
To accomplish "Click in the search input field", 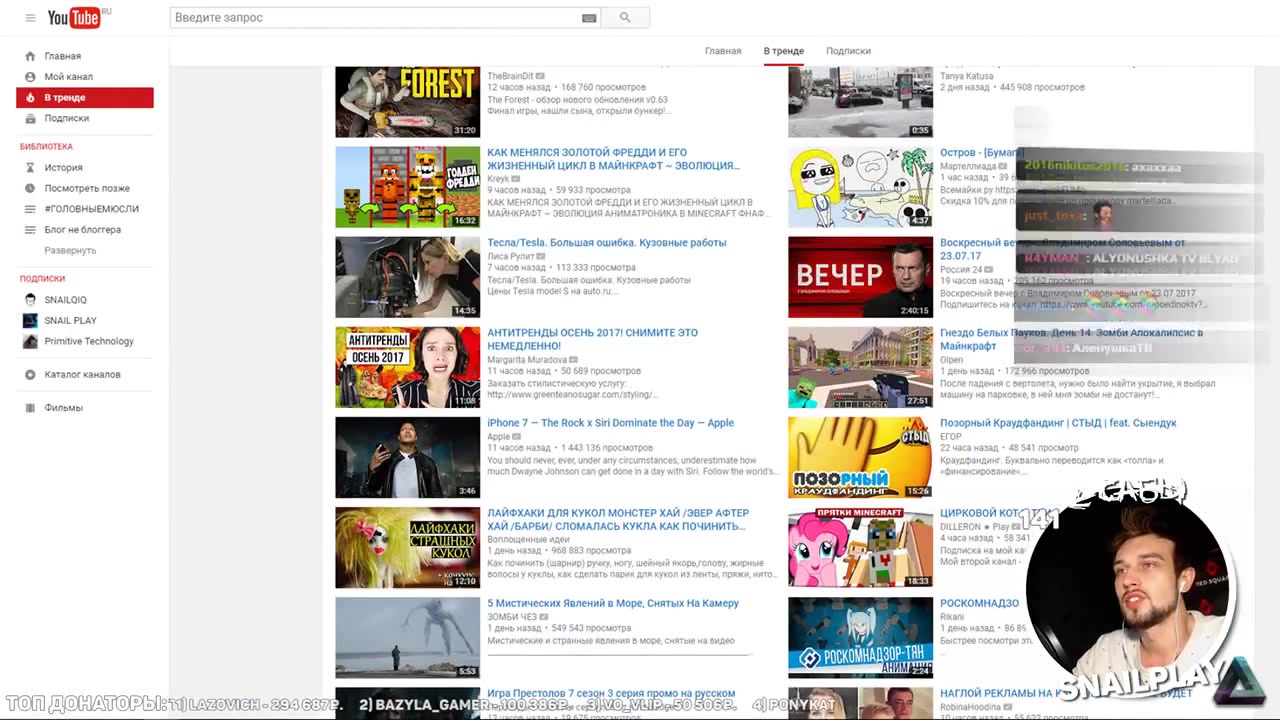I will point(375,18).
